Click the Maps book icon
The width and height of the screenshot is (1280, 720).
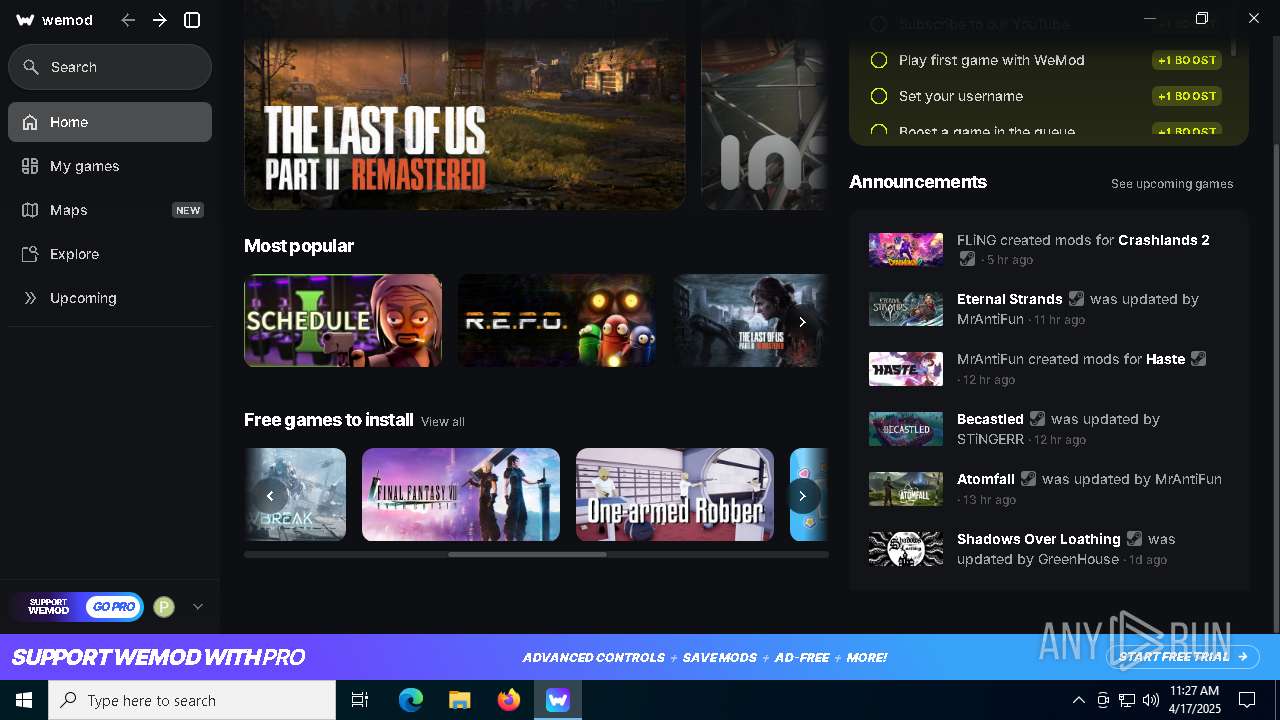coord(30,210)
